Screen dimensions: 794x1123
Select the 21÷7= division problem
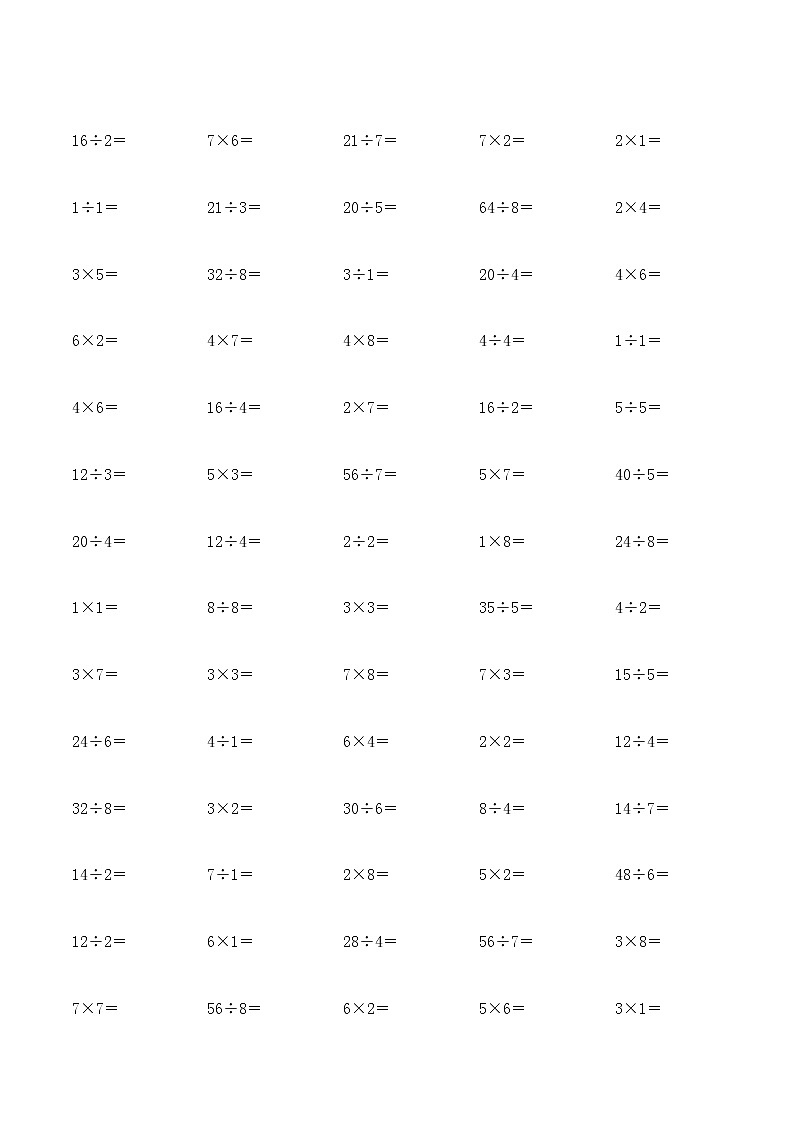(370, 141)
